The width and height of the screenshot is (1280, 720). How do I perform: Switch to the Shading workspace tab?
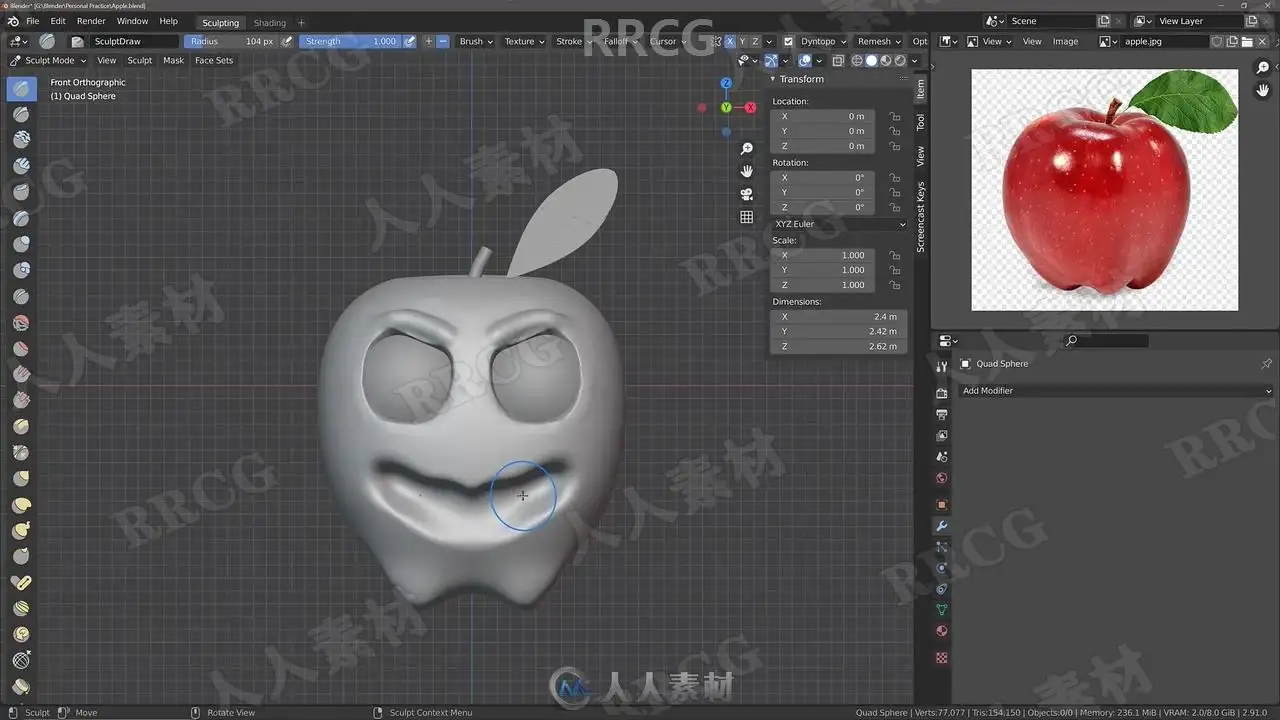pyautogui.click(x=269, y=22)
